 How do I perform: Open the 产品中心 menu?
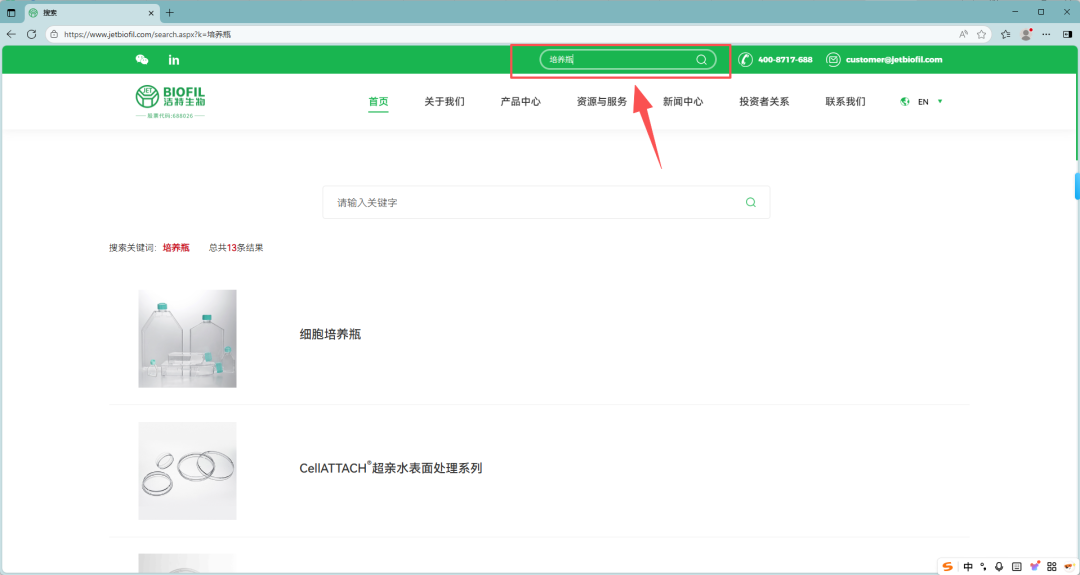(x=521, y=101)
